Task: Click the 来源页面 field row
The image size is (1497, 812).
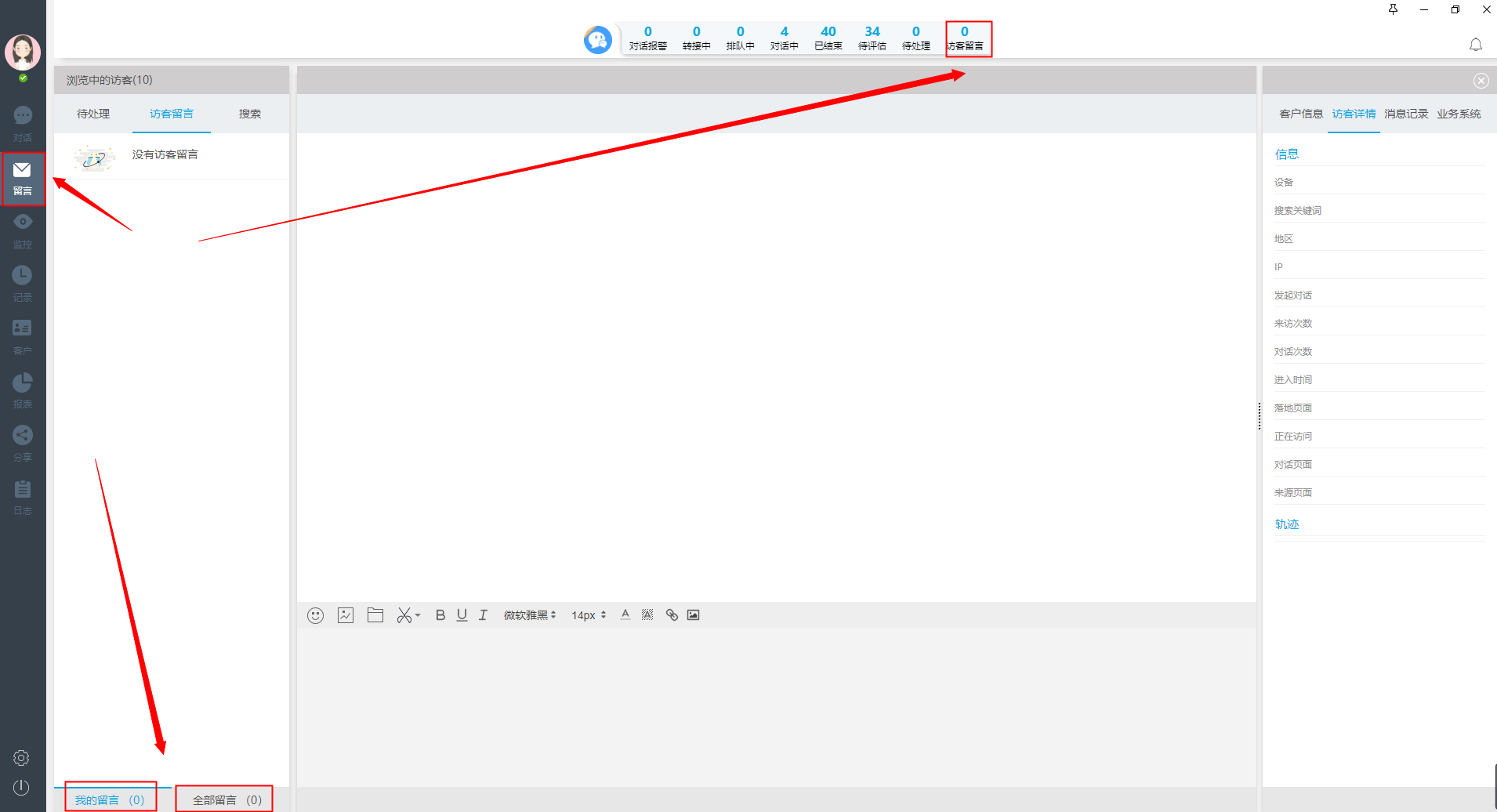Action: [x=1379, y=492]
